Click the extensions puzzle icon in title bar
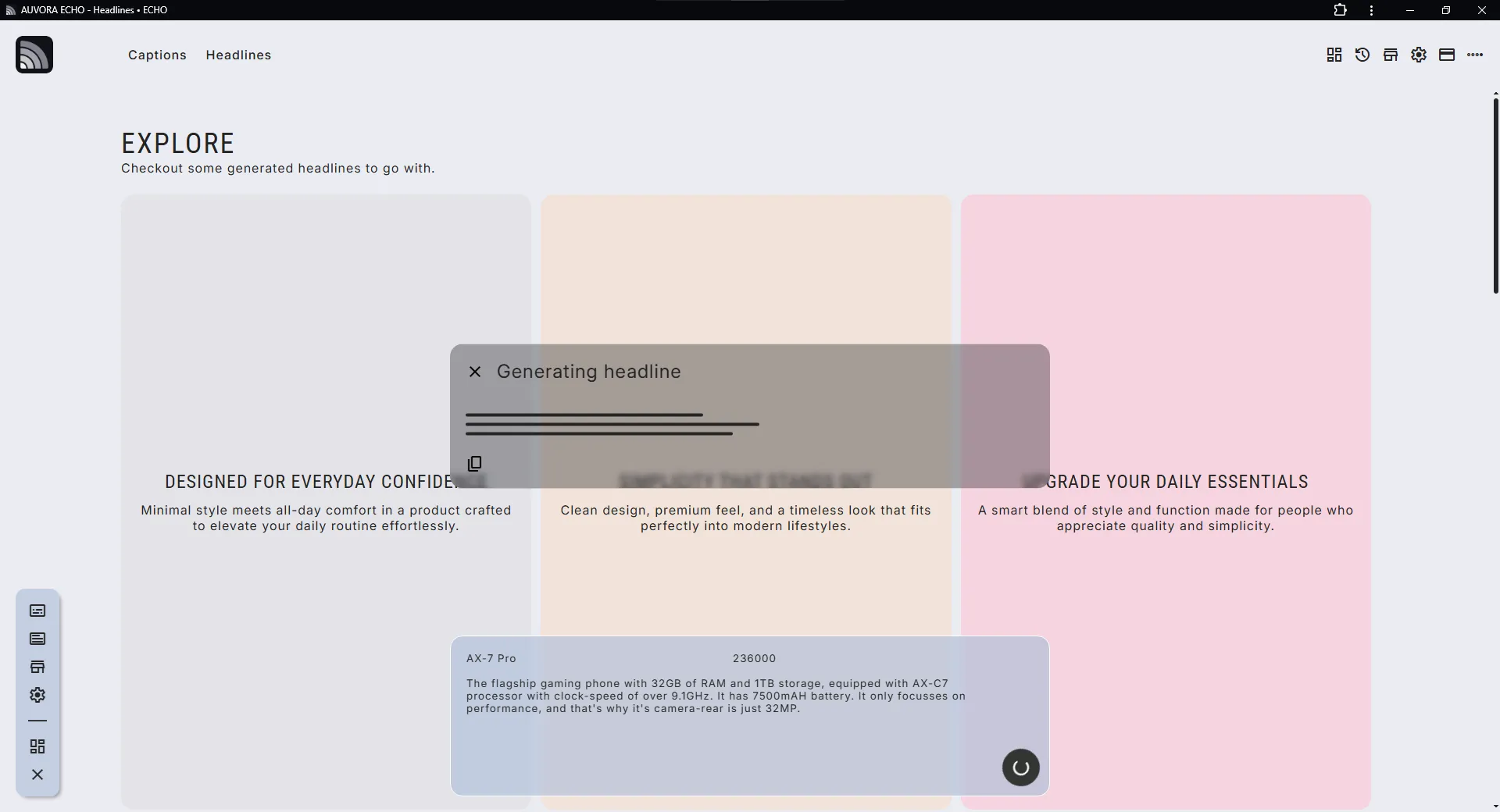Image resolution: width=1500 pixels, height=812 pixels. 1341,10
